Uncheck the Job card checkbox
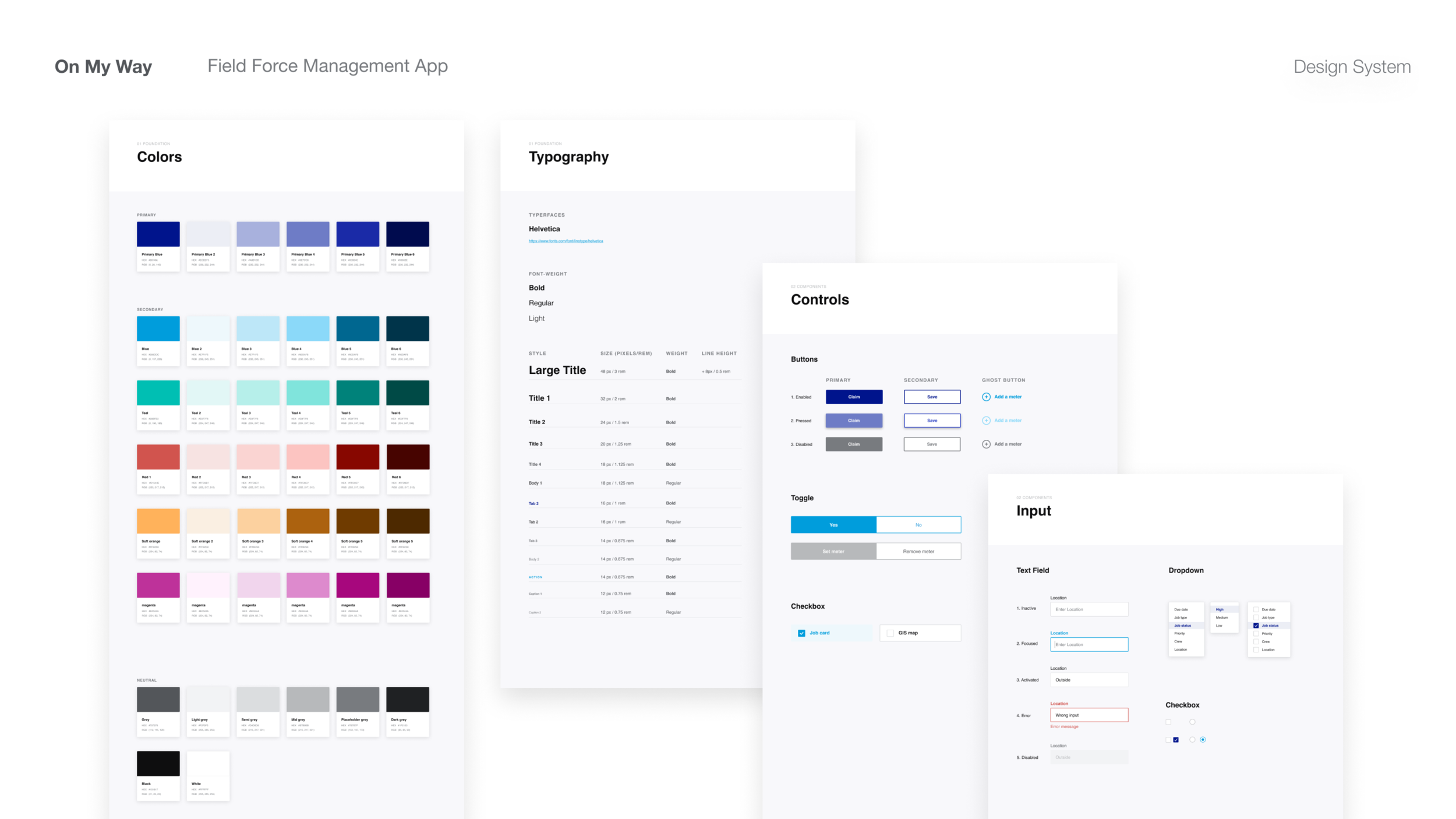 [801, 633]
